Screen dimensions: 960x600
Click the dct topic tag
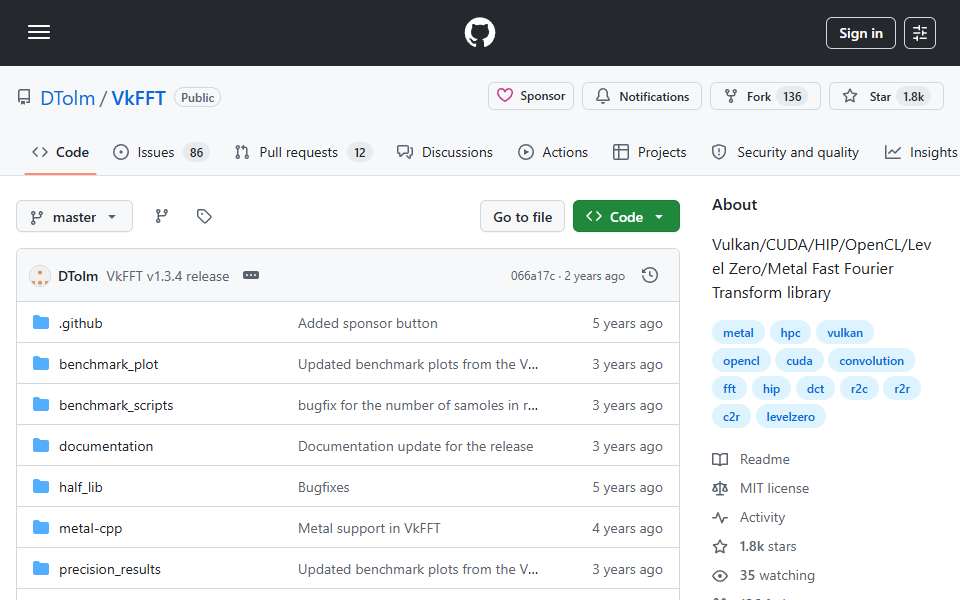[815, 389]
